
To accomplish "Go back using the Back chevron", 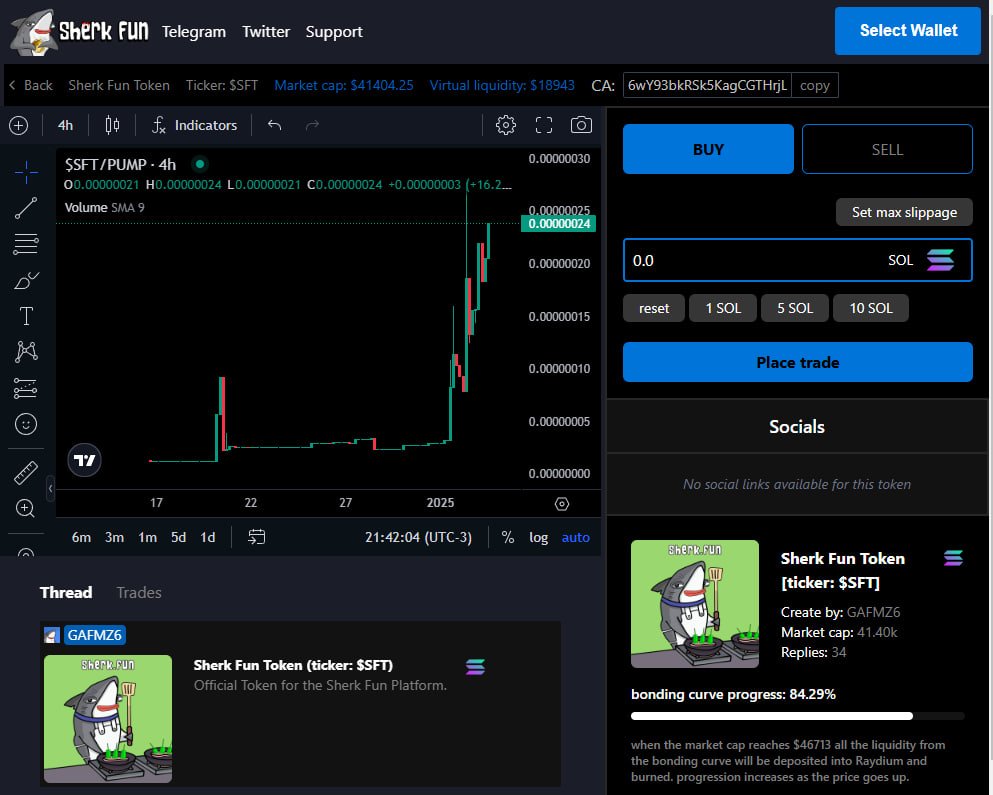I will pos(30,86).
